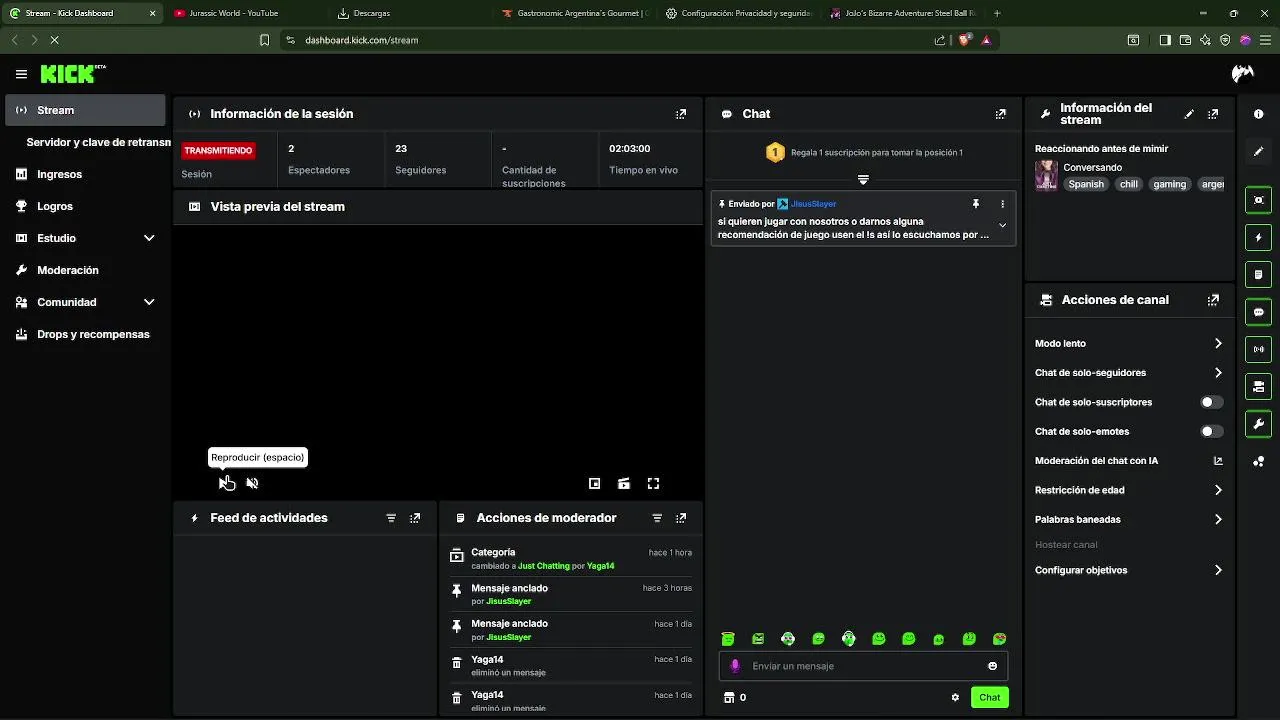Viewport: 1280px width, 720px height.
Task: Click the browser address bar URL
Action: pyautogui.click(x=362, y=40)
